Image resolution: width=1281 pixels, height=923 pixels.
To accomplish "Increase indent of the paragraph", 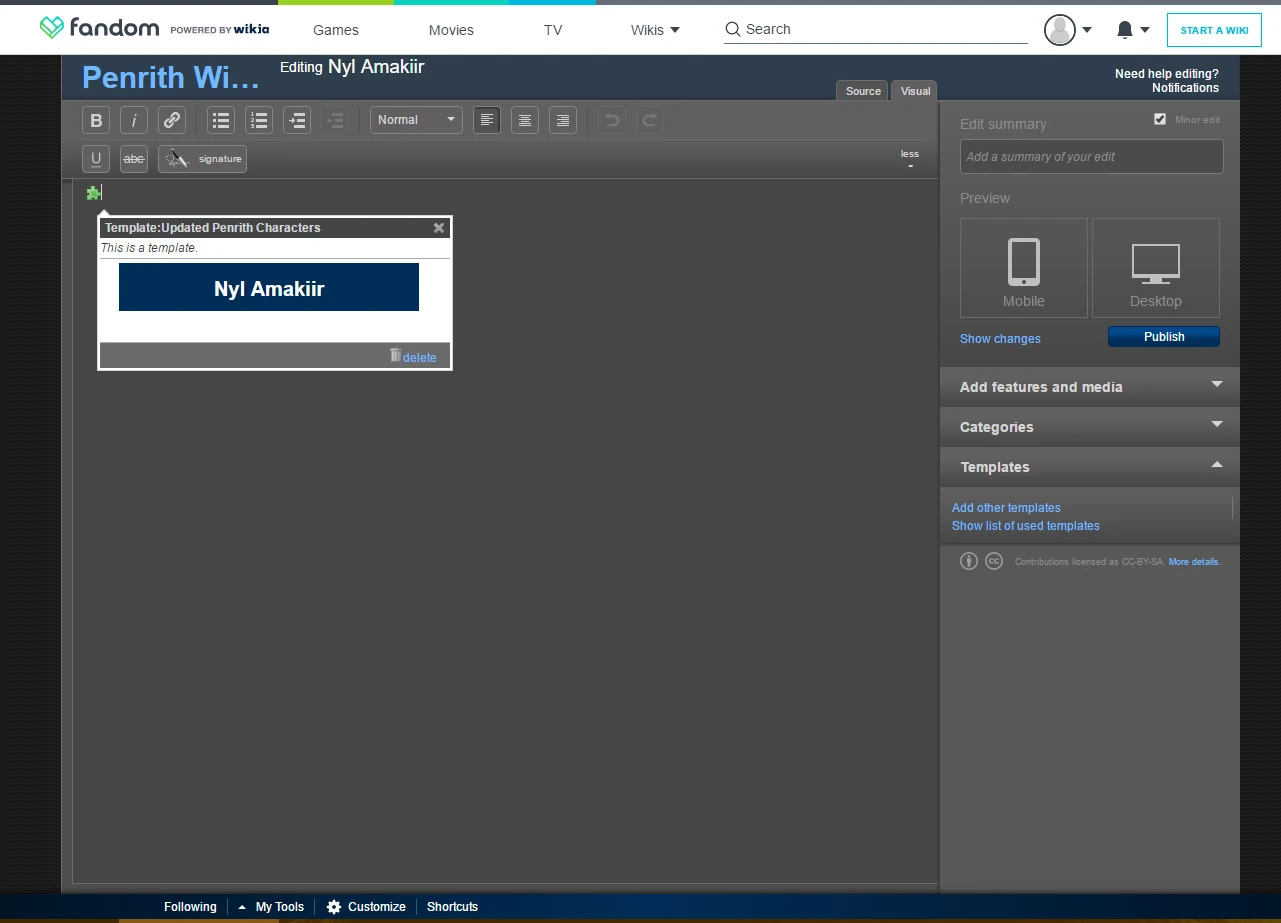I will (x=297, y=120).
